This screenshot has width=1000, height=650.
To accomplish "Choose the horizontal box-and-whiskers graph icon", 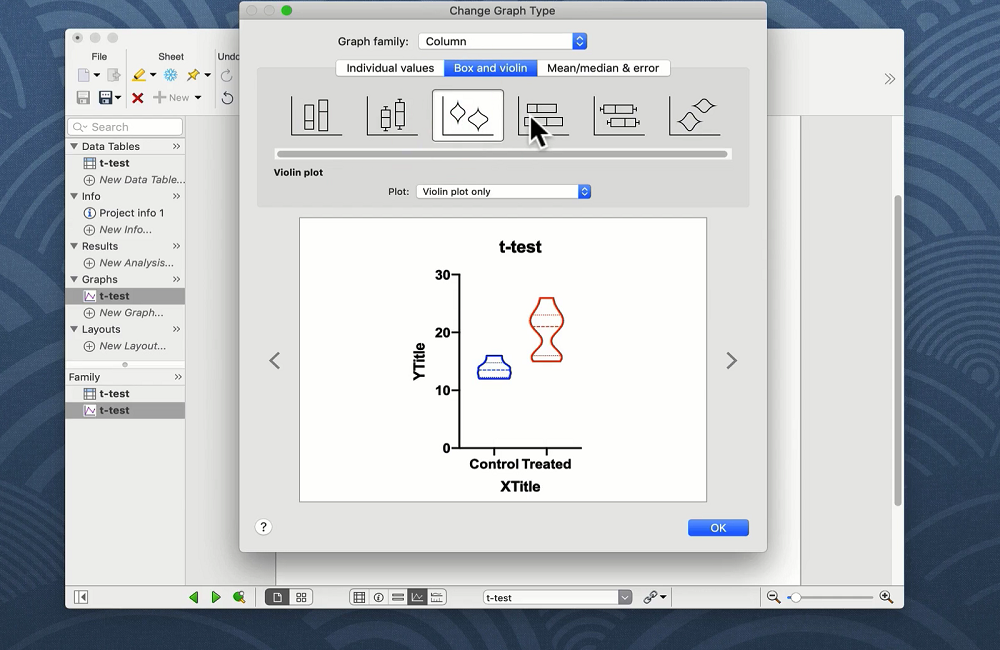I will click(619, 115).
